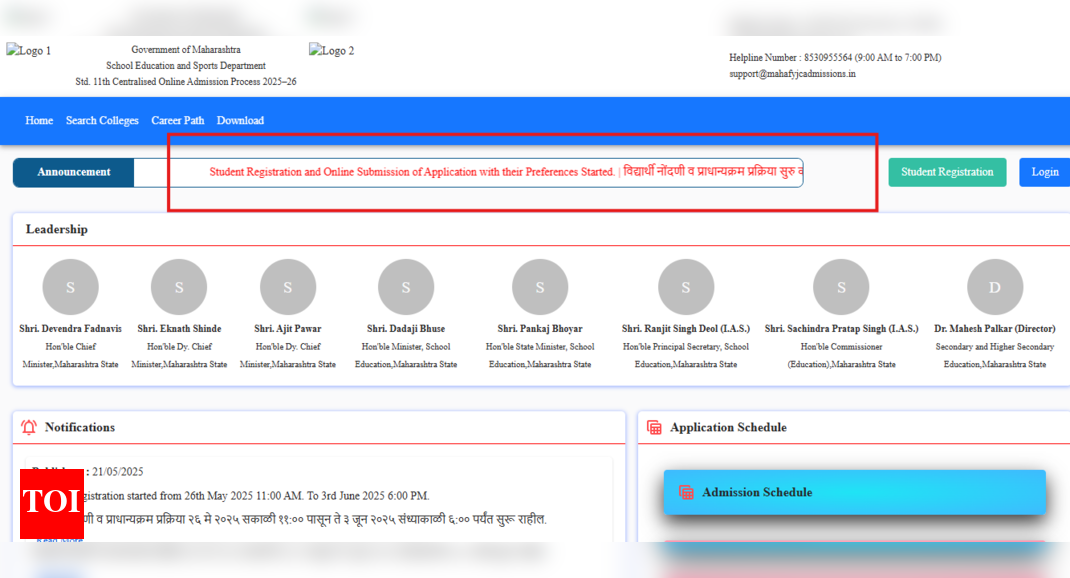Click the Student Registration button

point(946,172)
